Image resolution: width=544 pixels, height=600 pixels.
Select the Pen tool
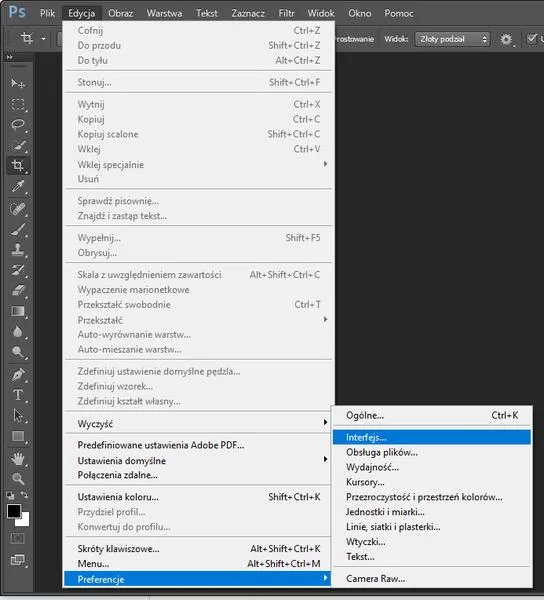(x=18, y=374)
